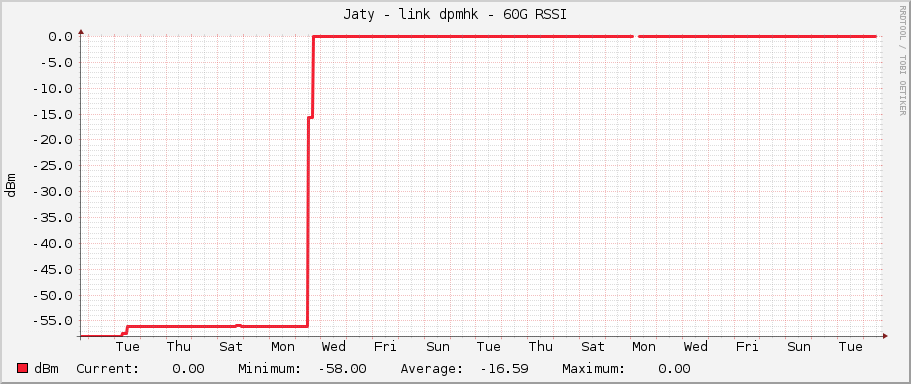Viewport: 911px width, 384px height.
Task: Click the legend text dBm beside the red swatch
Action: (x=46, y=369)
